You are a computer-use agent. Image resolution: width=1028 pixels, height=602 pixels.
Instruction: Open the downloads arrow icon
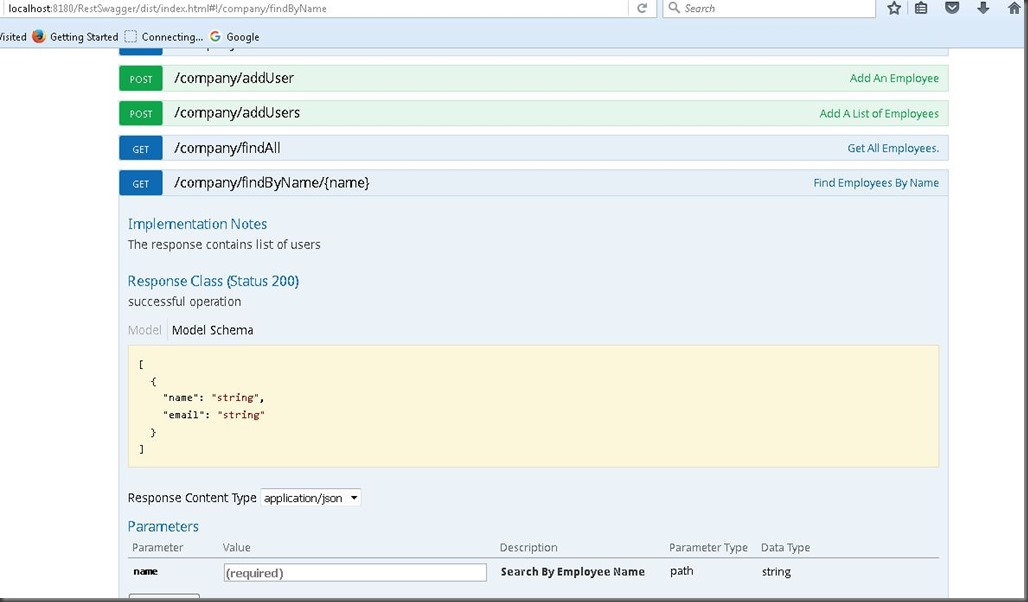point(983,8)
